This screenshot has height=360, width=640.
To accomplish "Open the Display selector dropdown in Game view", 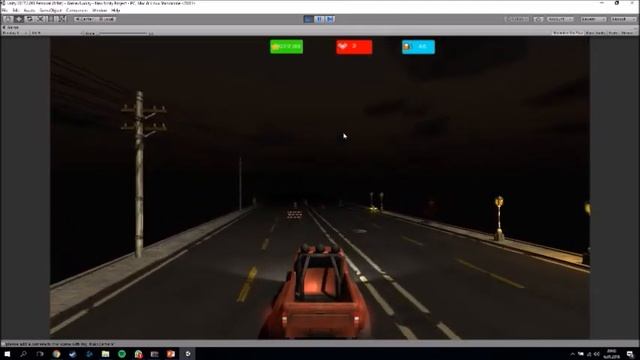I will 15,33.
